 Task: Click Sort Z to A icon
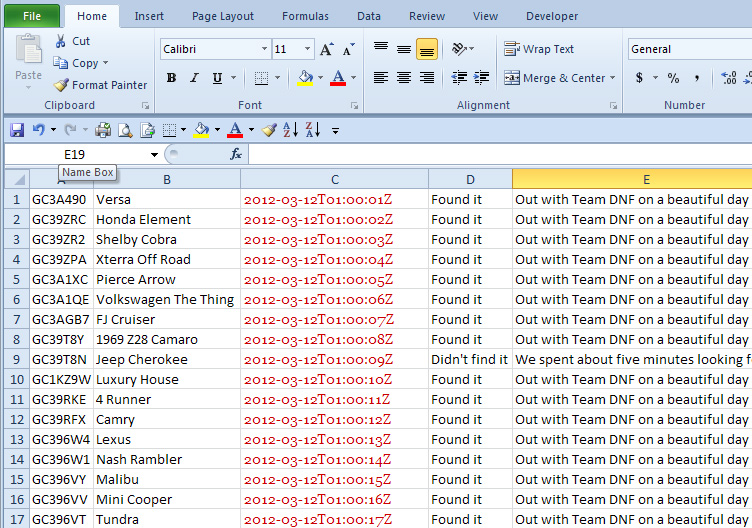pyautogui.click(x=313, y=129)
